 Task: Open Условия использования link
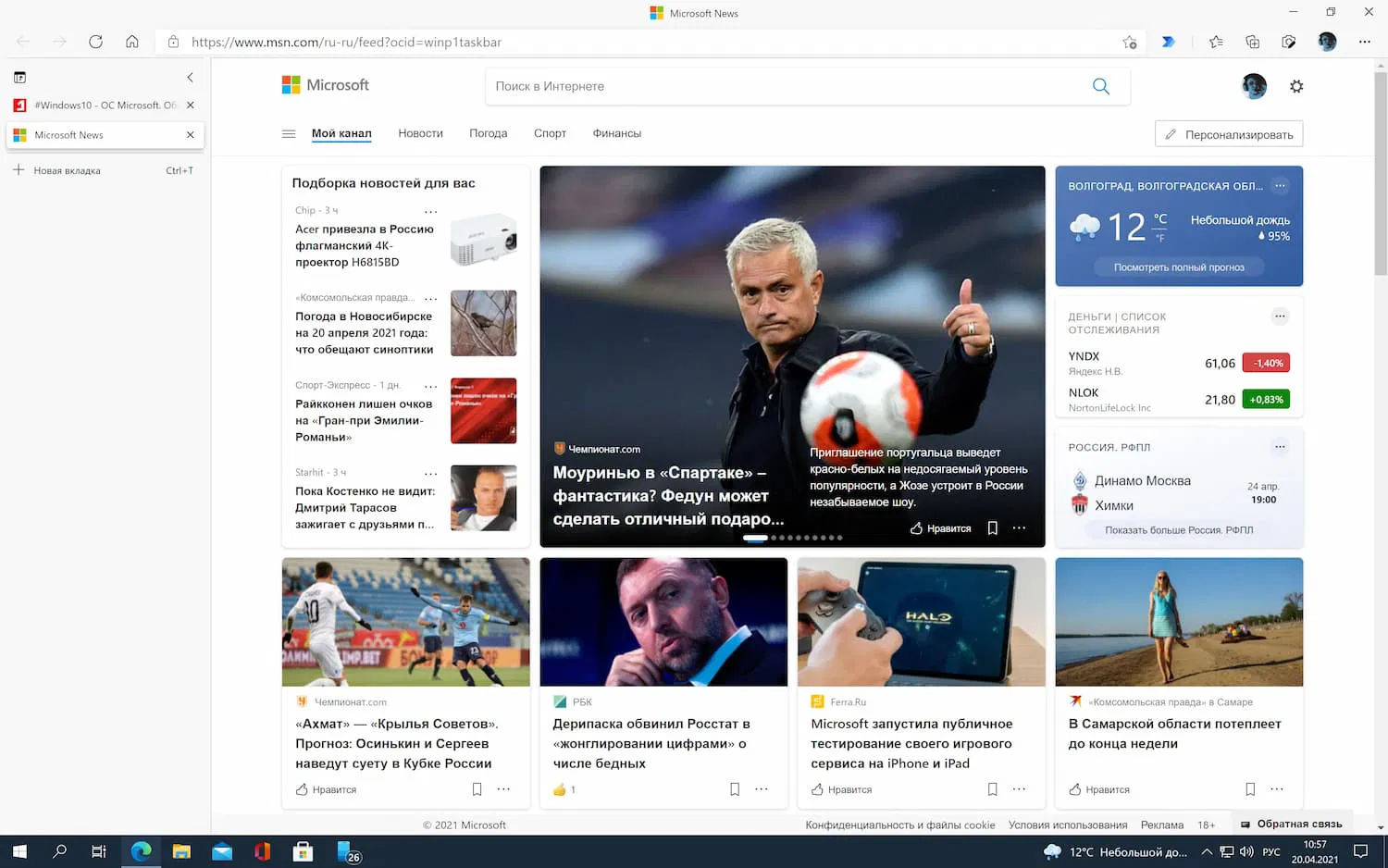coord(1068,825)
